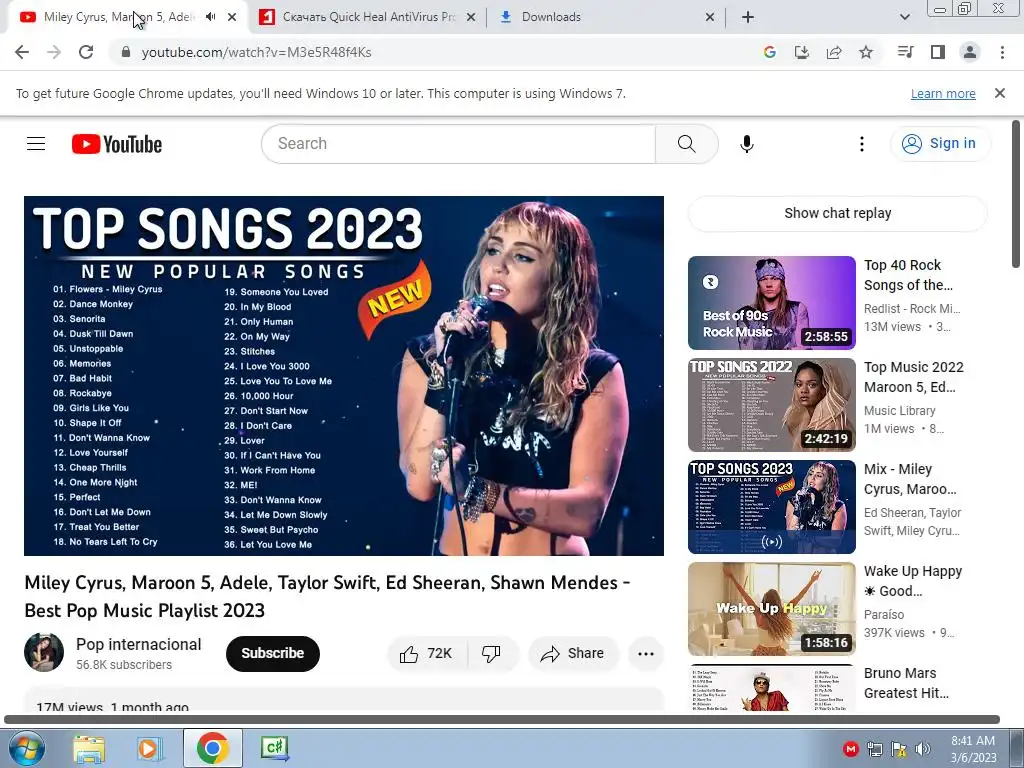This screenshot has width=1024, height=768.
Task: Open media controls icon
Action: coord(905,52)
